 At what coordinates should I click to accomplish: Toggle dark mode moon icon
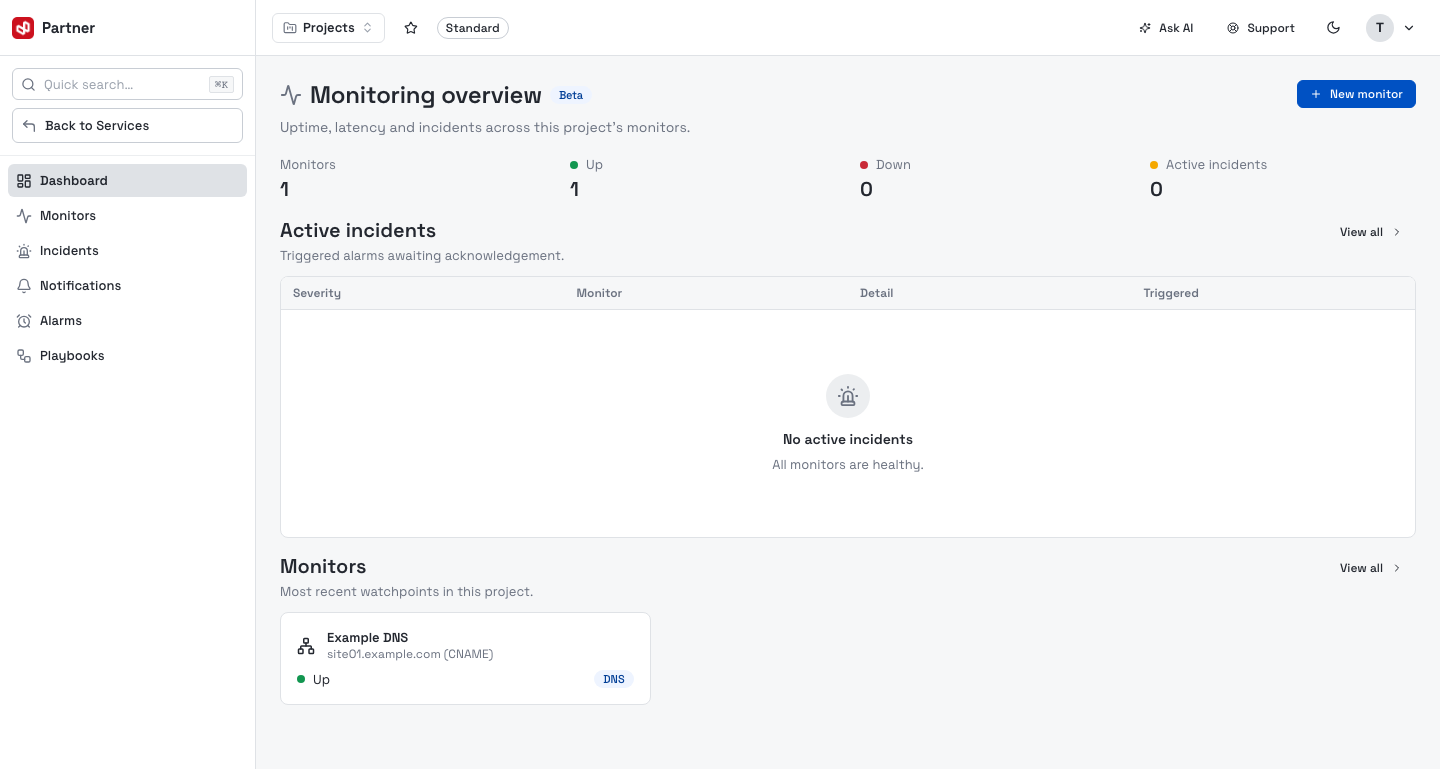click(1333, 28)
